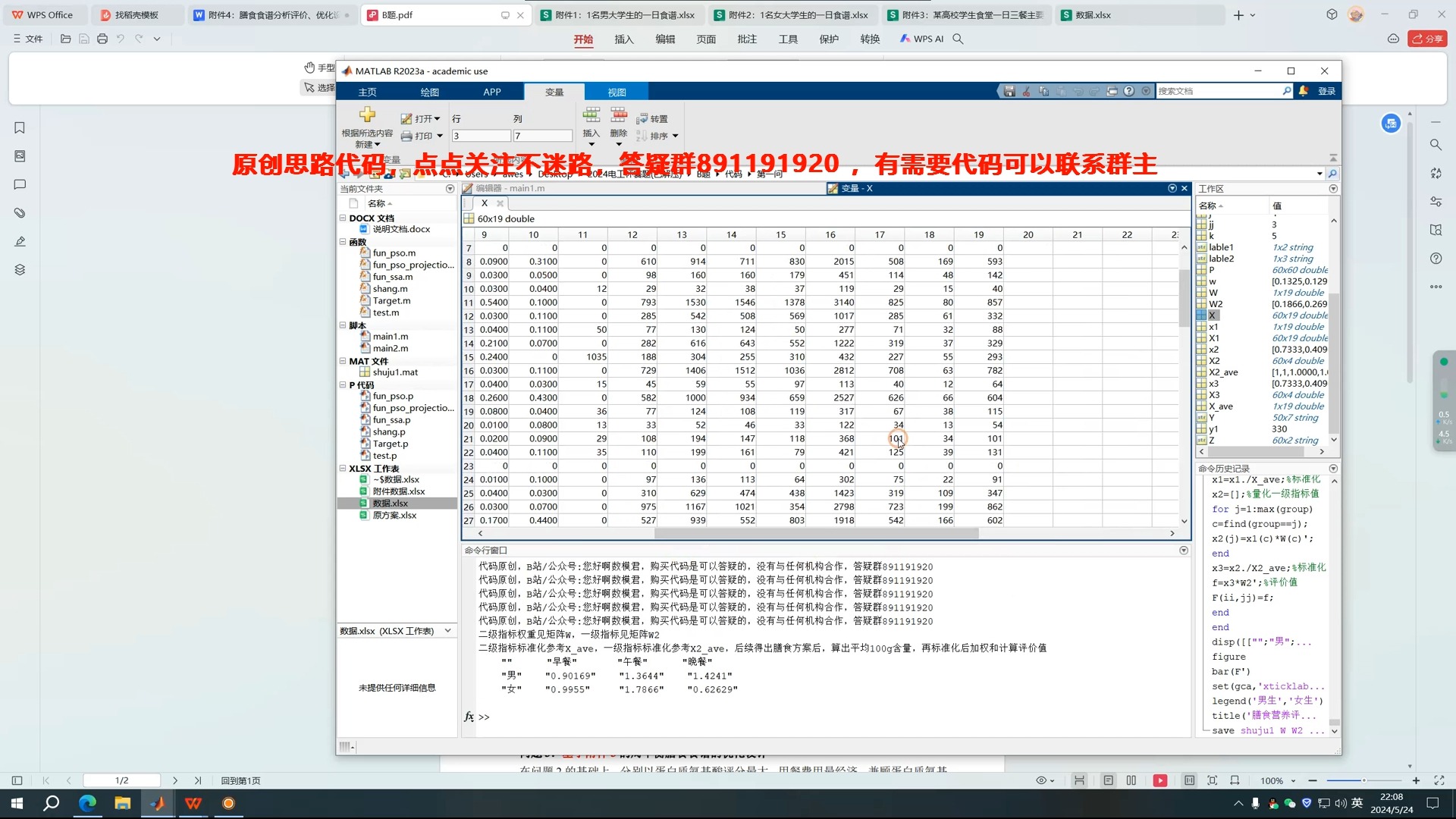The image size is (1456, 819).
Task: Select main1.m in the current folder
Action: point(390,337)
